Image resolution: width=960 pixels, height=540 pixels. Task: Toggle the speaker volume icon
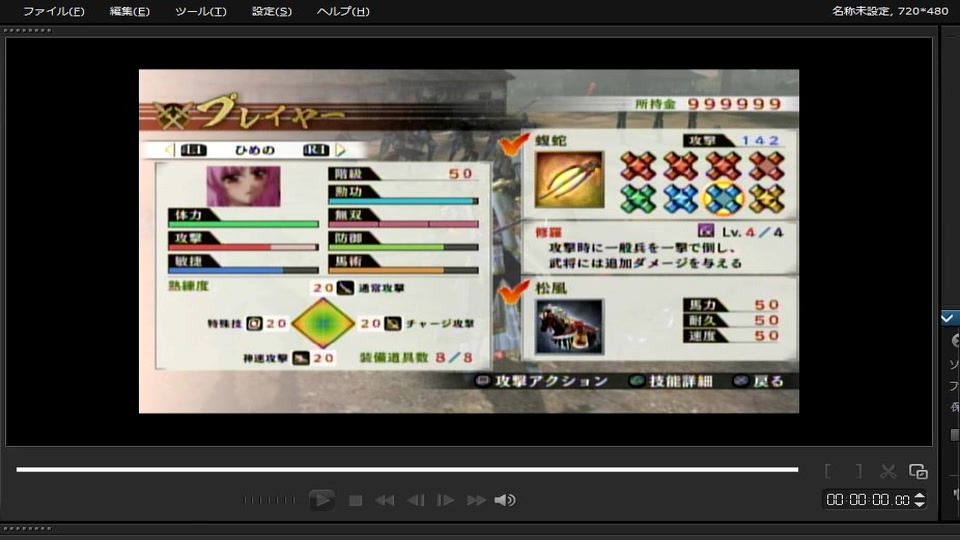[x=505, y=500]
